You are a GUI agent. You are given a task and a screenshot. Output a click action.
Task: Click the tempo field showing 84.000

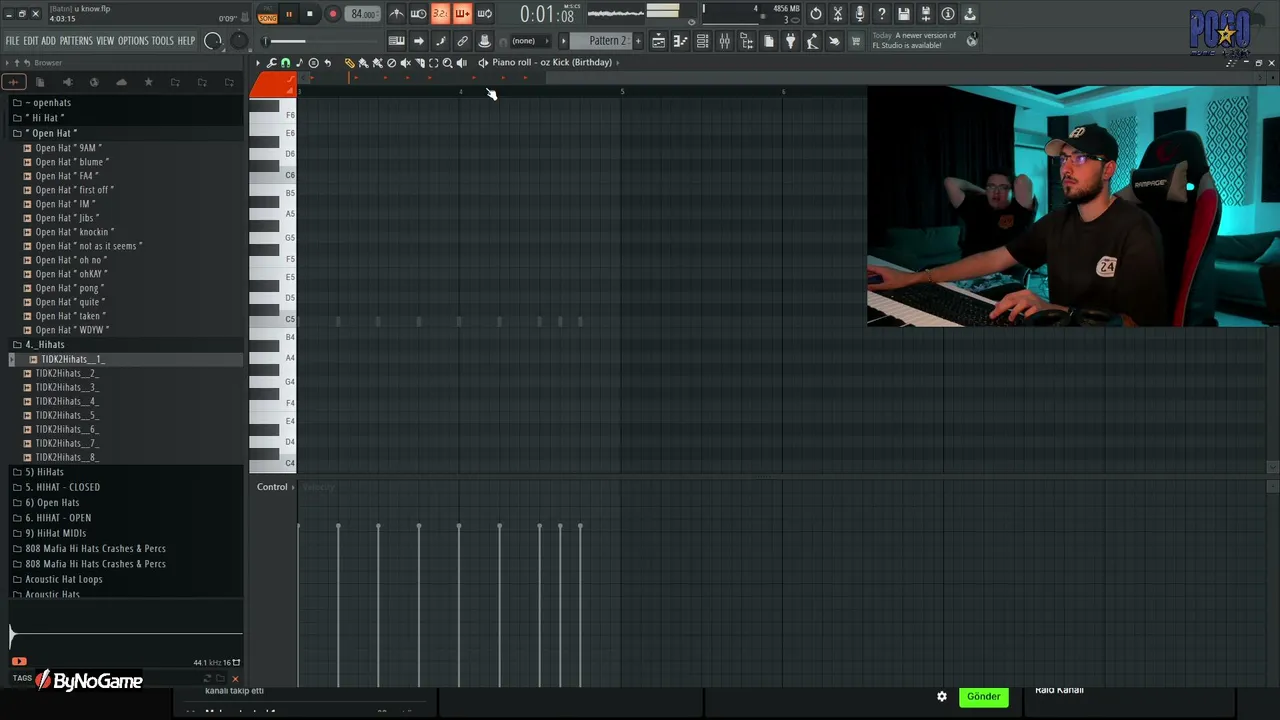click(x=363, y=14)
